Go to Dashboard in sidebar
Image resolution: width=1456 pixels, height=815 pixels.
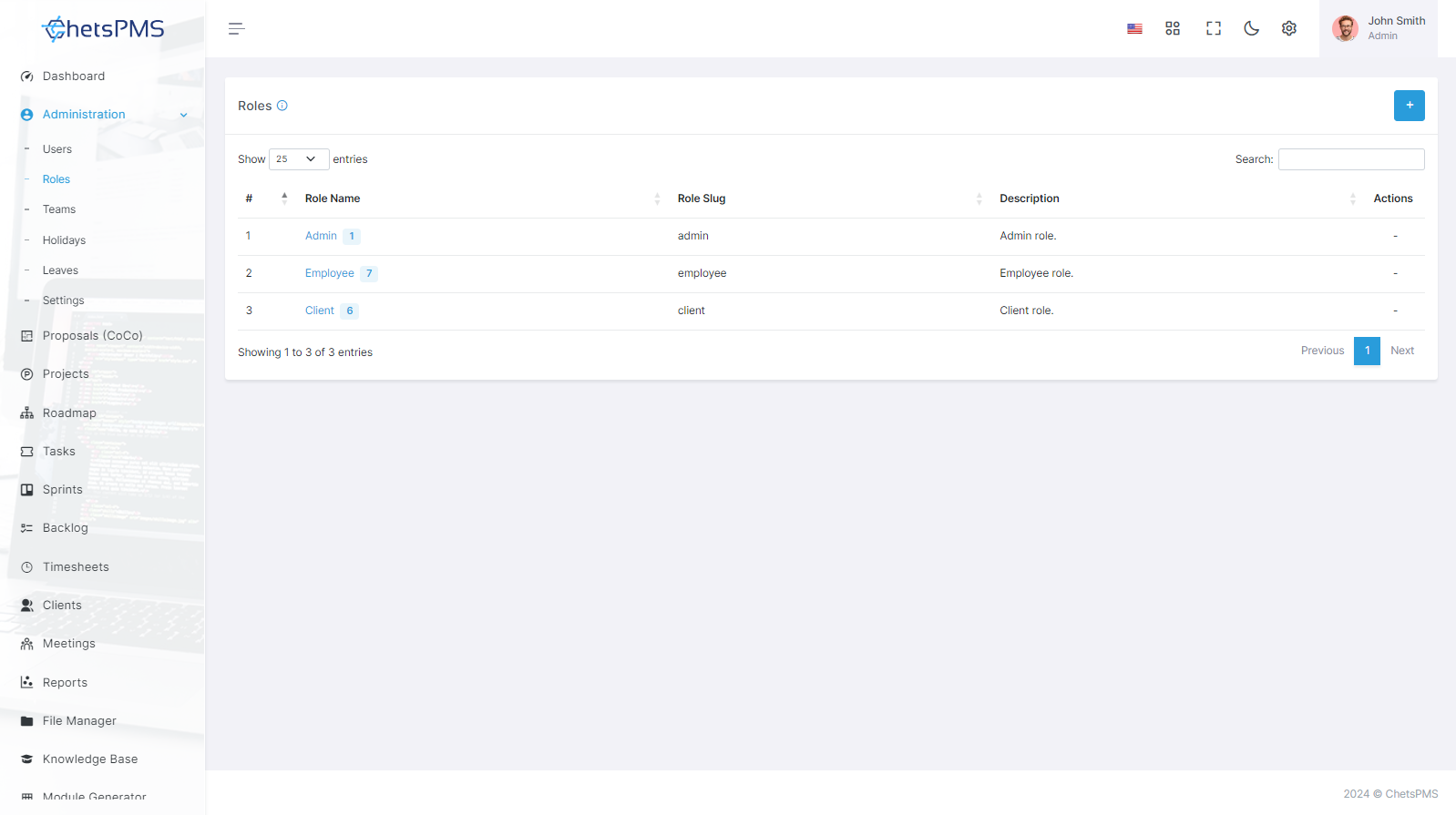click(x=74, y=76)
